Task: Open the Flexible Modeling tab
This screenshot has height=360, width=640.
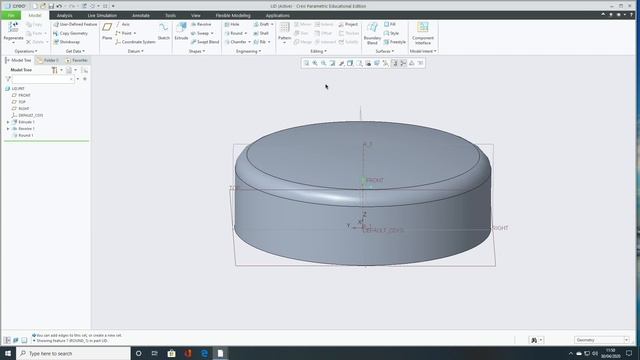Action: tap(233, 16)
